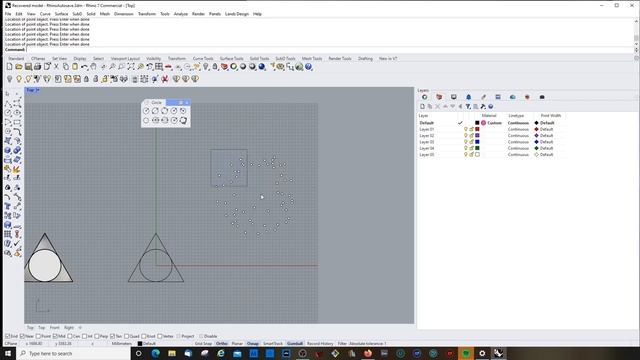
Task: Click the Windows Start button
Action: point(8,353)
